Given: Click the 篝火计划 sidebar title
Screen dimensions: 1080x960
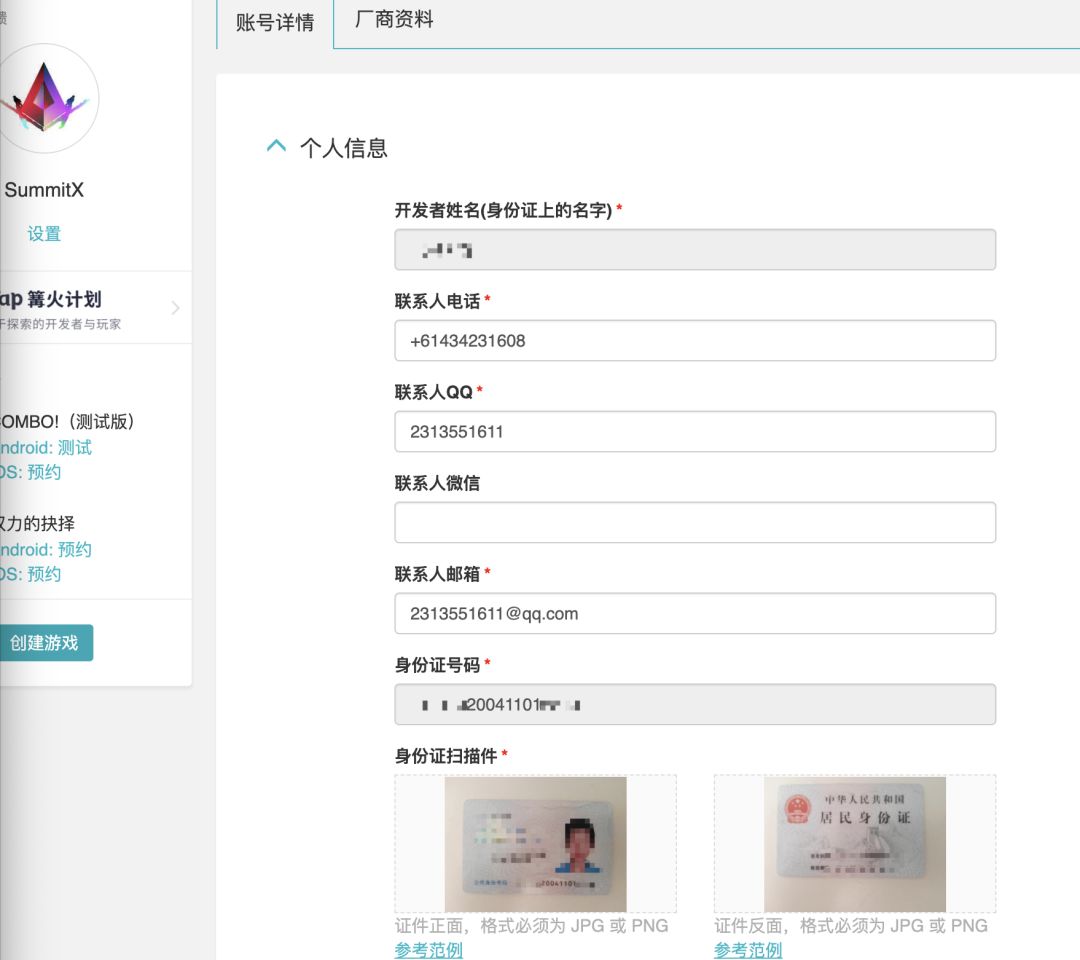Looking at the screenshot, I should click(51, 299).
